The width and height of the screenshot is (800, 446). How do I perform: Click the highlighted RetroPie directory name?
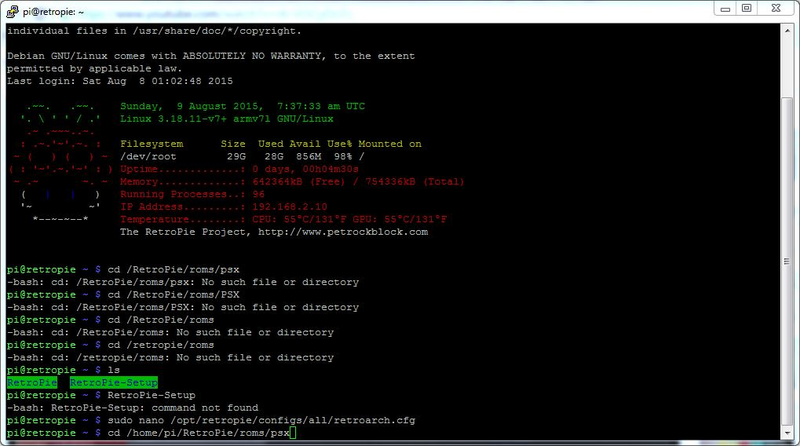[x=32, y=383]
